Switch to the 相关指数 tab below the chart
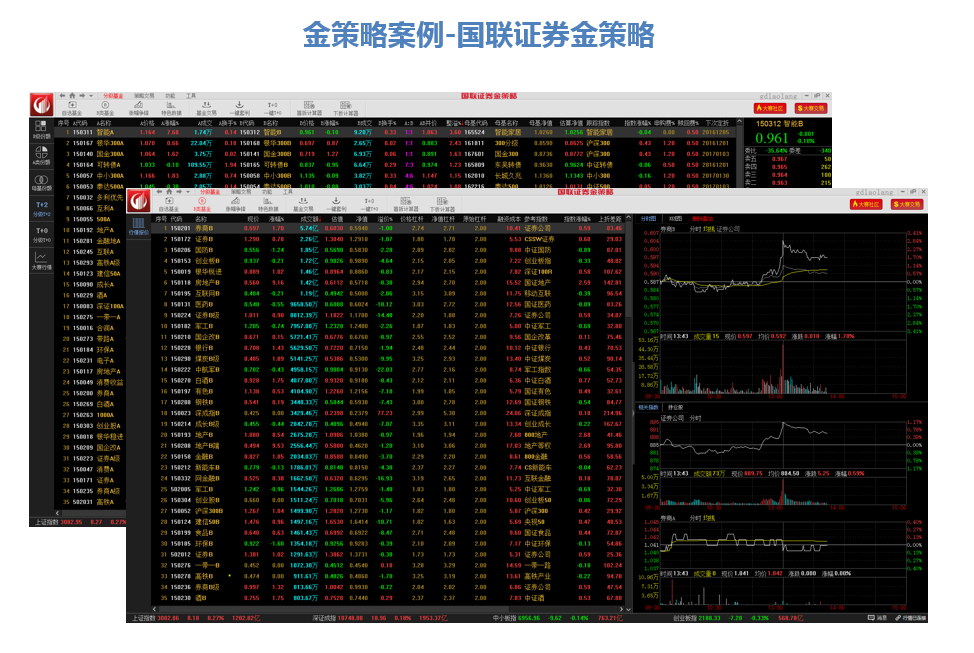 (648, 408)
